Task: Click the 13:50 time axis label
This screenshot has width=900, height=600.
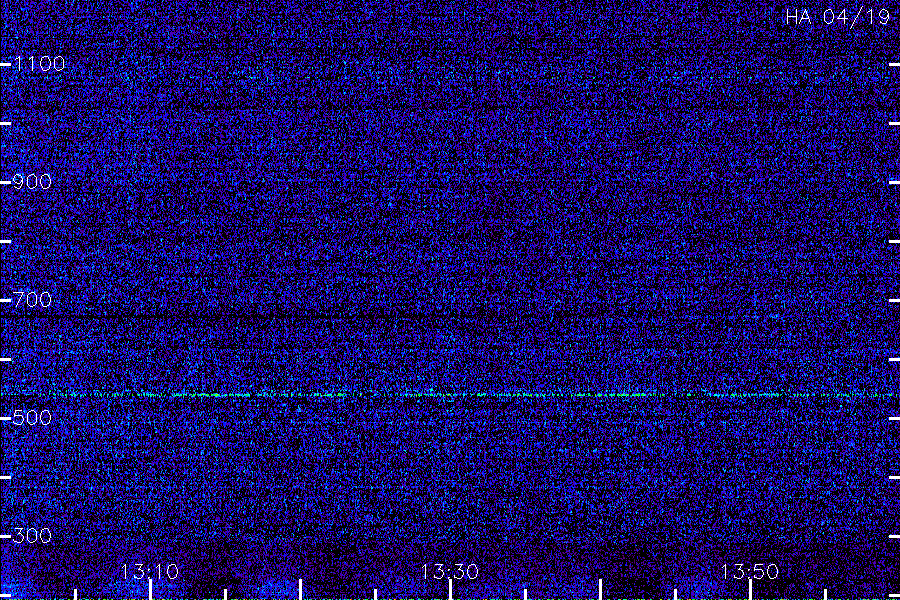Action: click(x=750, y=572)
